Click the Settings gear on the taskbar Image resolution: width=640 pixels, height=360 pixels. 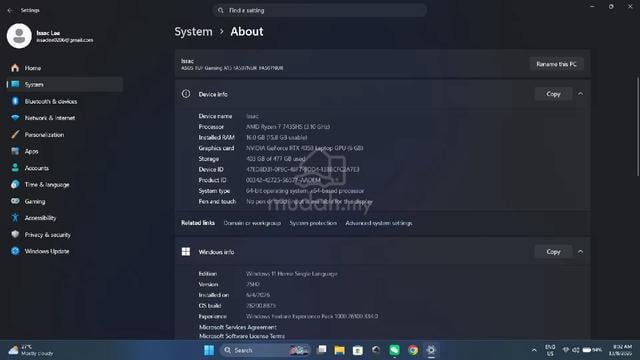(x=431, y=350)
